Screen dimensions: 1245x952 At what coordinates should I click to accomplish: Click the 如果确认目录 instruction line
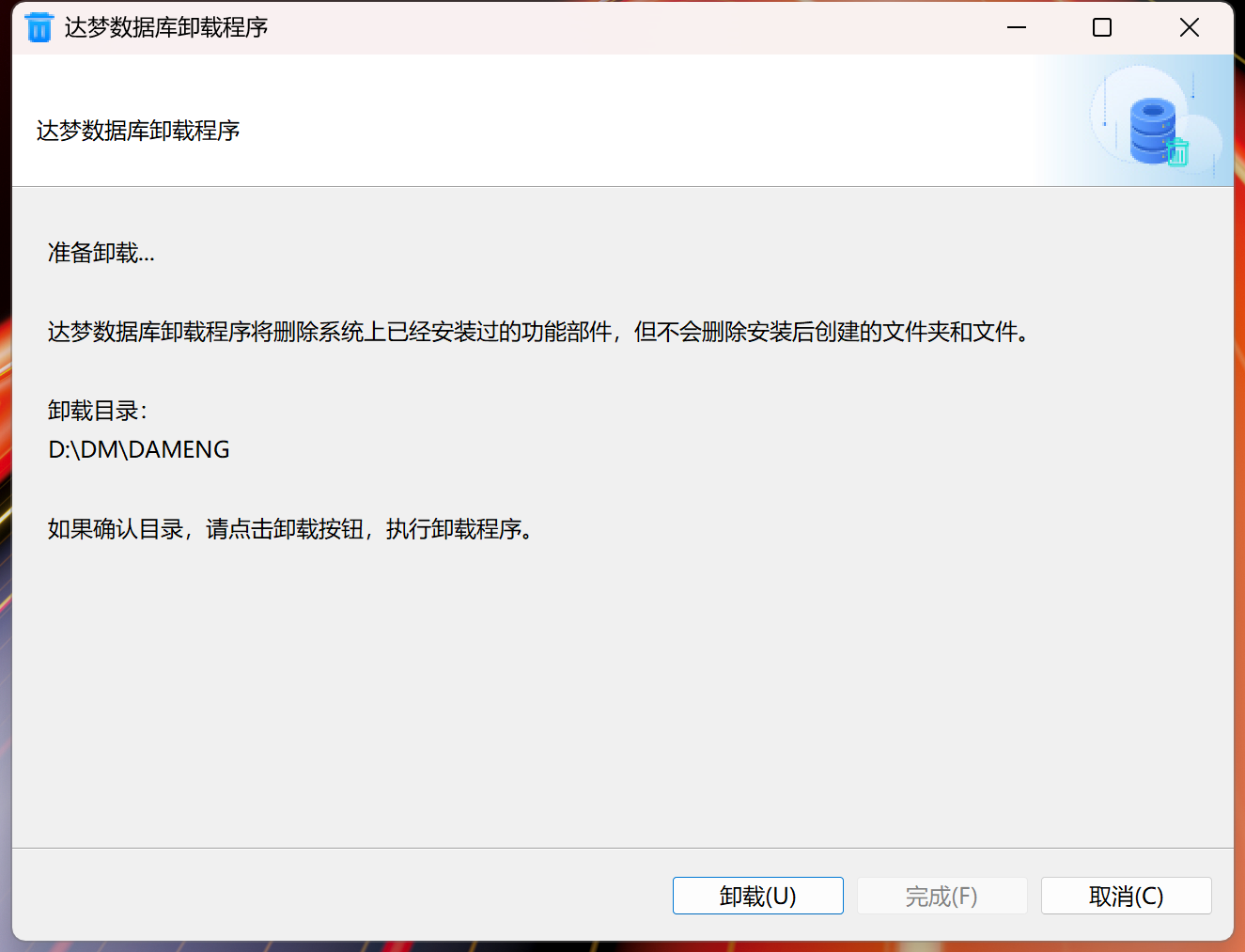click(x=291, y=529)
